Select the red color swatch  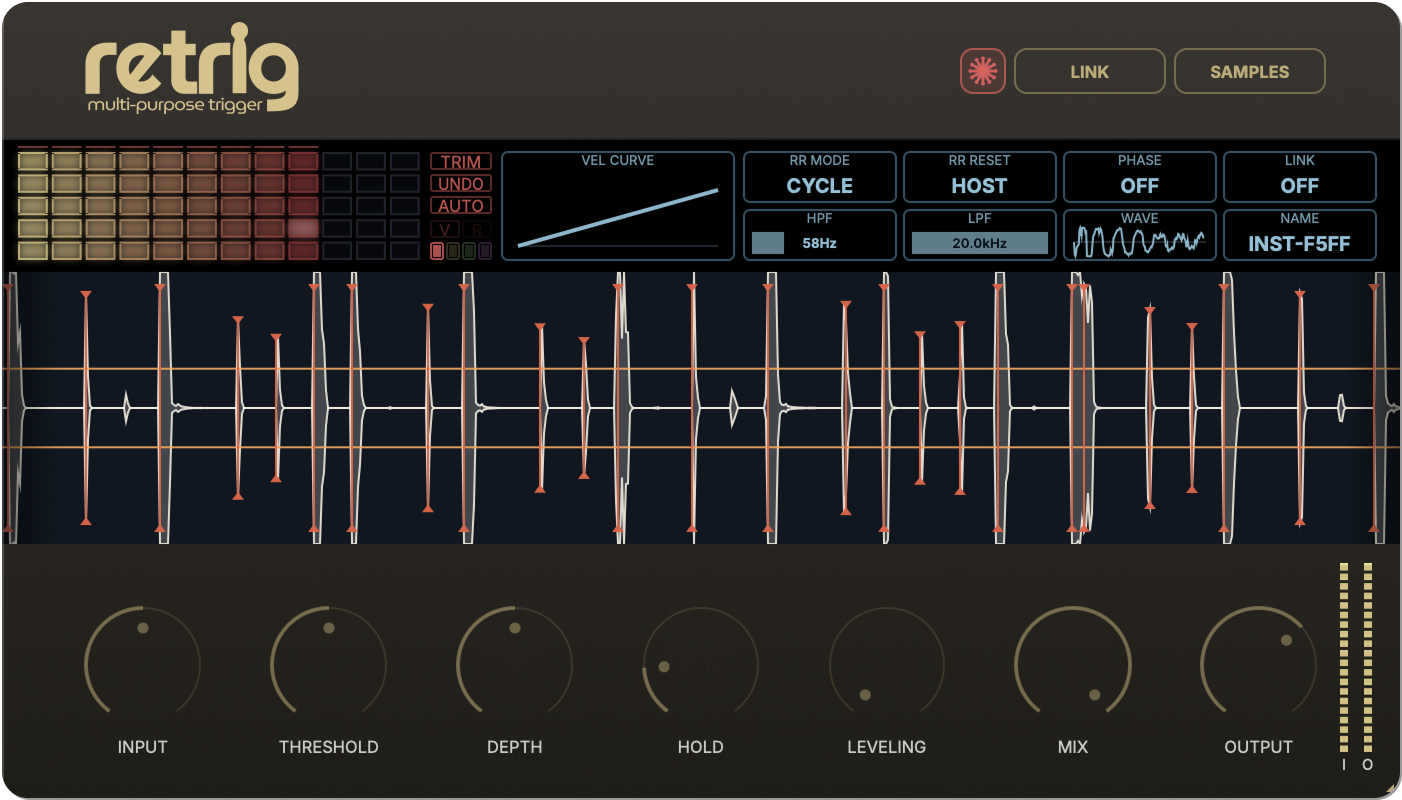click(437, 251)
